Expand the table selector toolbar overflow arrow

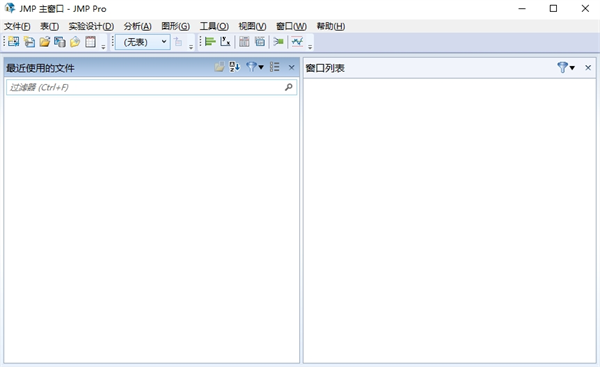pyautogui.click(x=191, y=47)
